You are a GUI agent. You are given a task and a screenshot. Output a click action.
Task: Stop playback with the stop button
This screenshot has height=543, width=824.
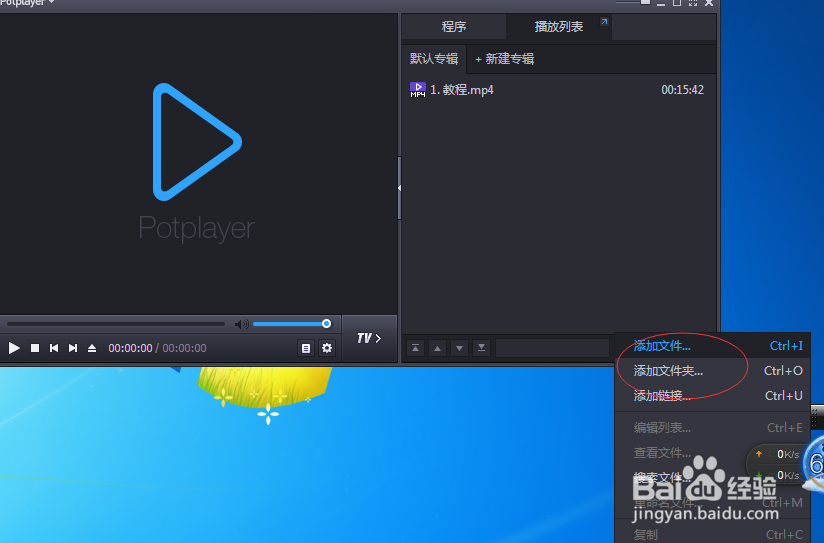(x=35, y=348)
